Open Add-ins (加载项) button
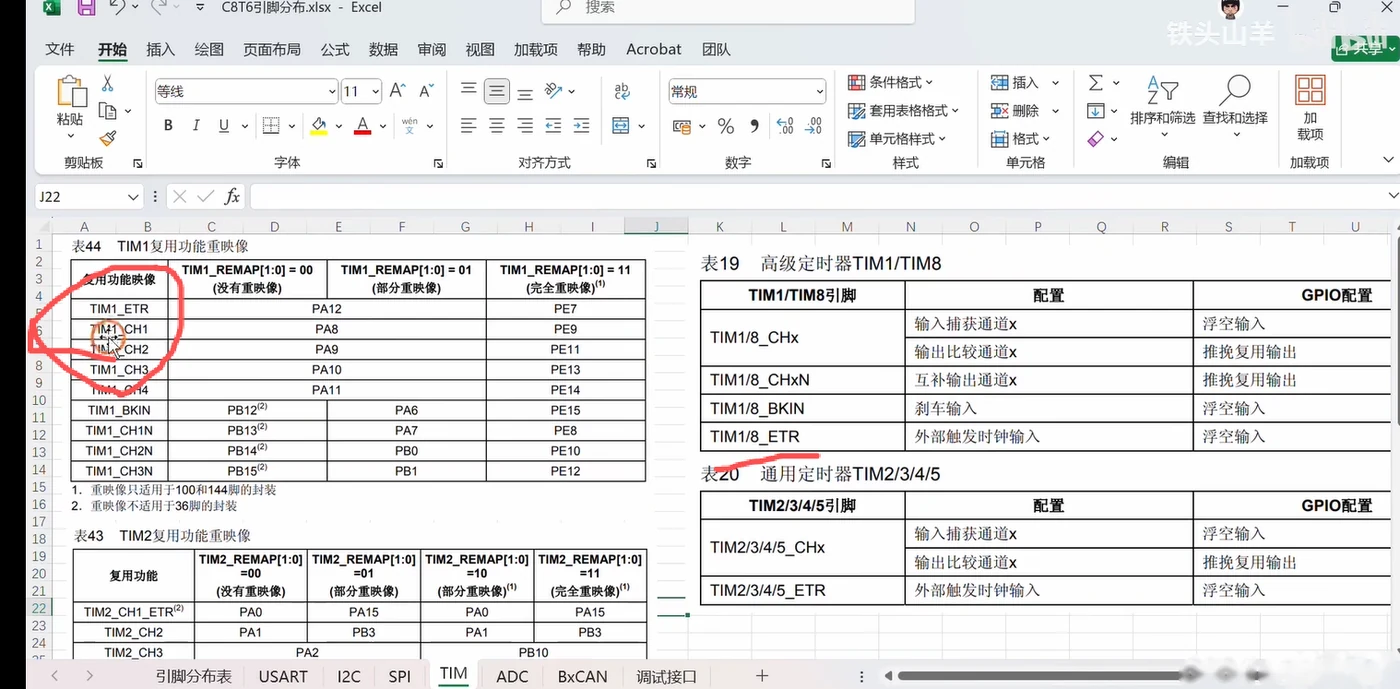 click(1310, 108)
